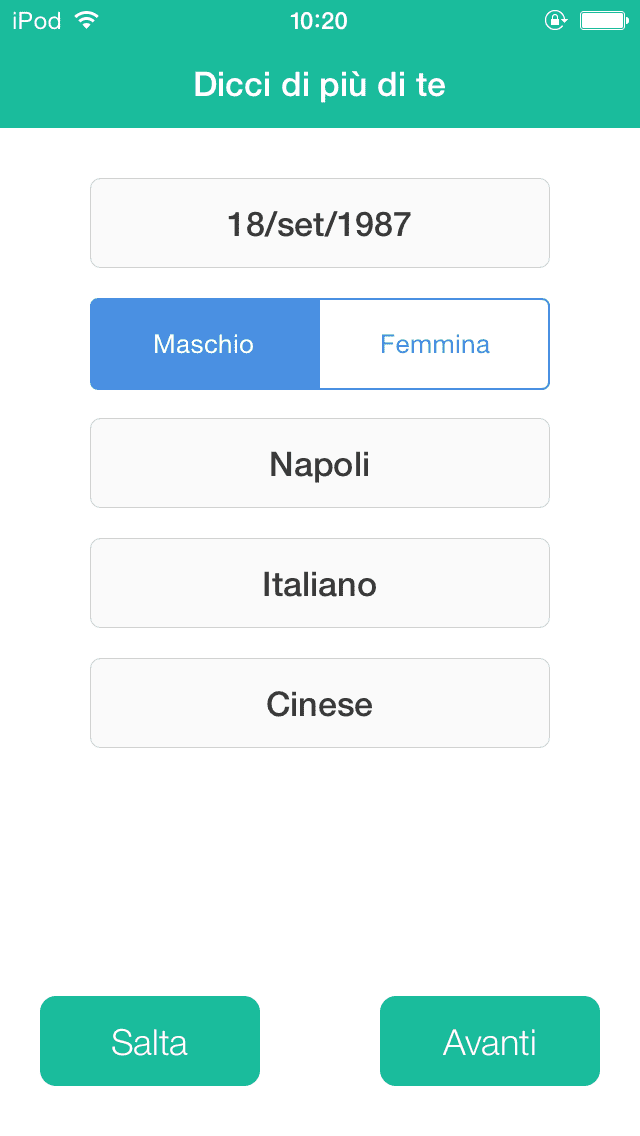Select Maschio gender option

tap(204, 344)
